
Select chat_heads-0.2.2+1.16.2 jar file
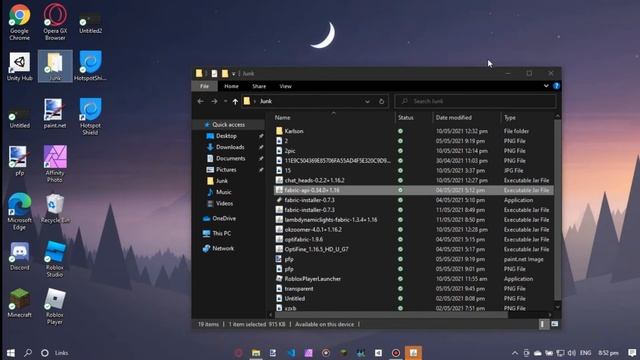point(413,180)
